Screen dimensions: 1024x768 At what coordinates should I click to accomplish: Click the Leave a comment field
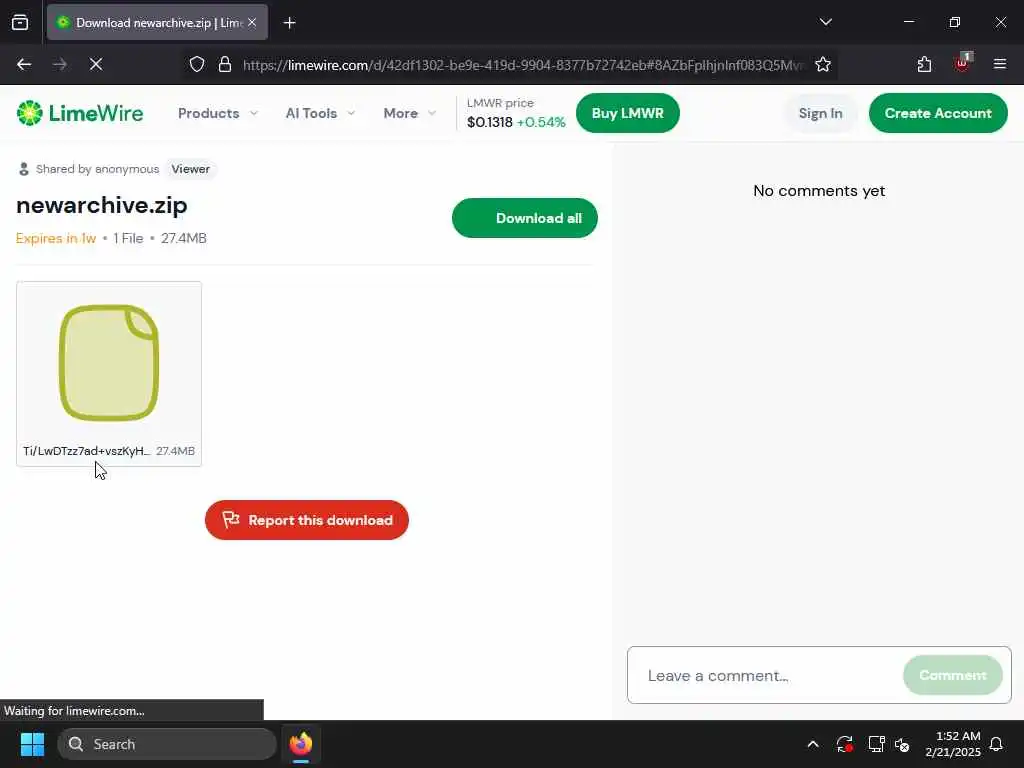(x=771, y=675)
